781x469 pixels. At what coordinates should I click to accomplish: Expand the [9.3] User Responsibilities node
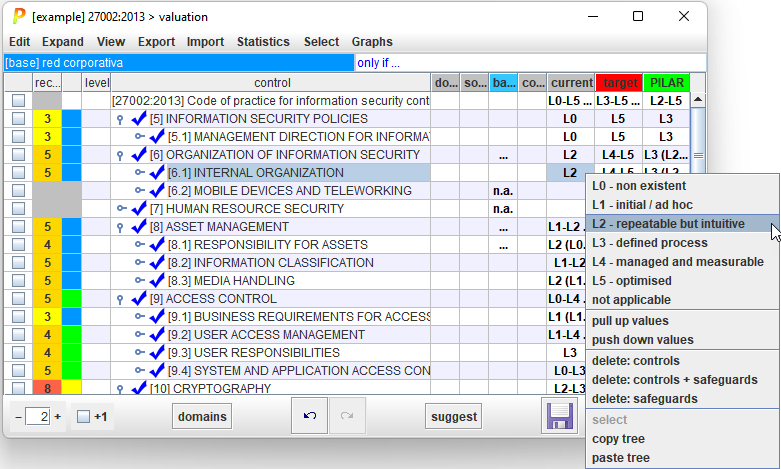139,352
